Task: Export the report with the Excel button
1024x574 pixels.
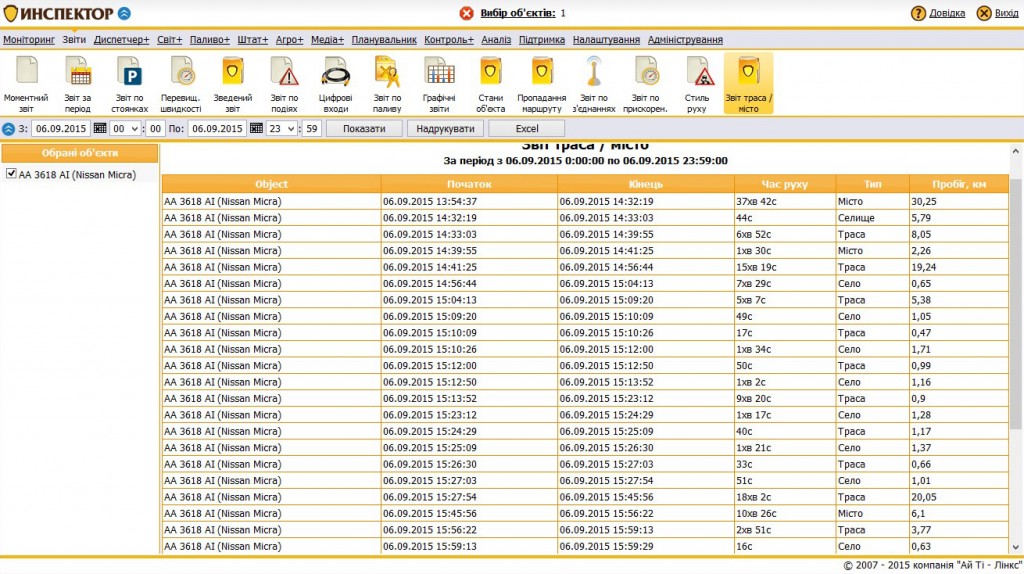Action: tap(526, 129)
